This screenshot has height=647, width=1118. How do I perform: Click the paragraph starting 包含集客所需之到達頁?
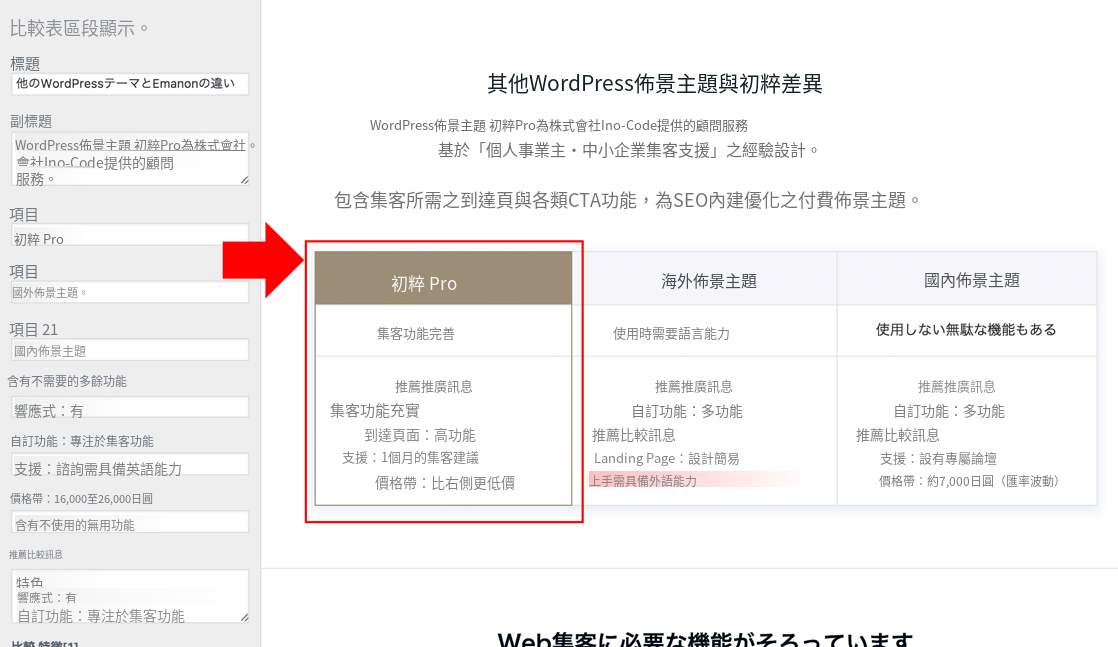point(627,200)
